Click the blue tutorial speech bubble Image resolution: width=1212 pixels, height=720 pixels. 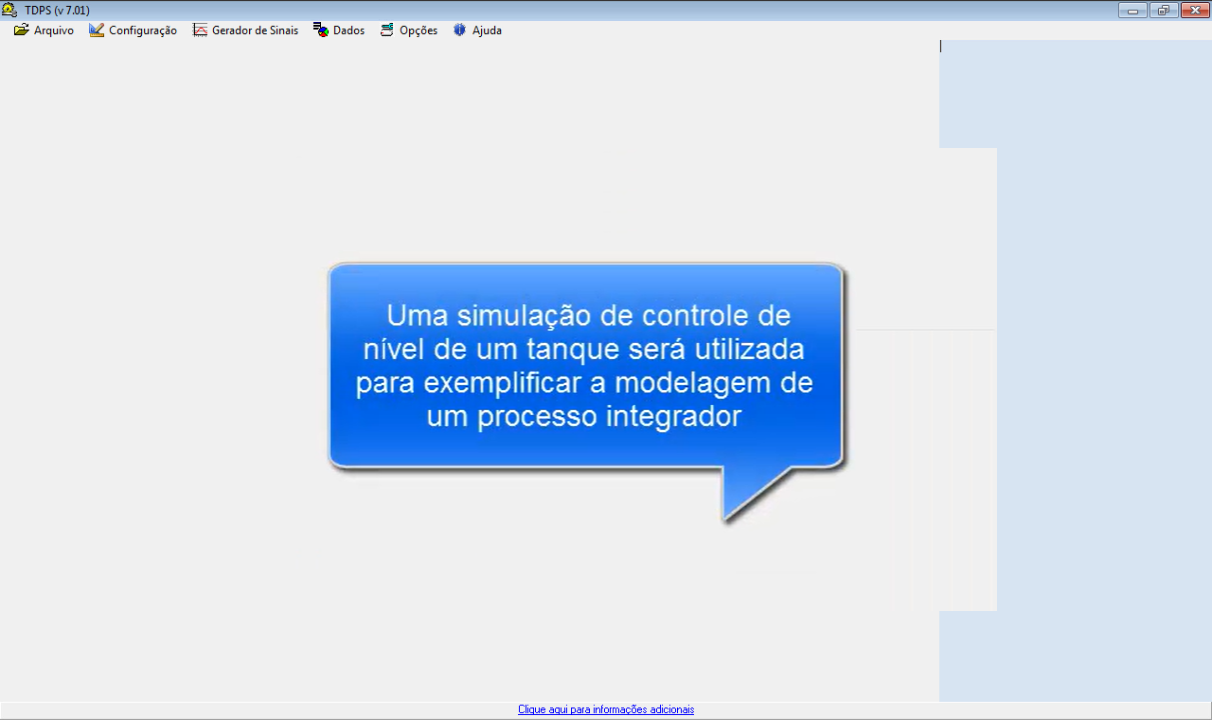click(x=586, y=366)
